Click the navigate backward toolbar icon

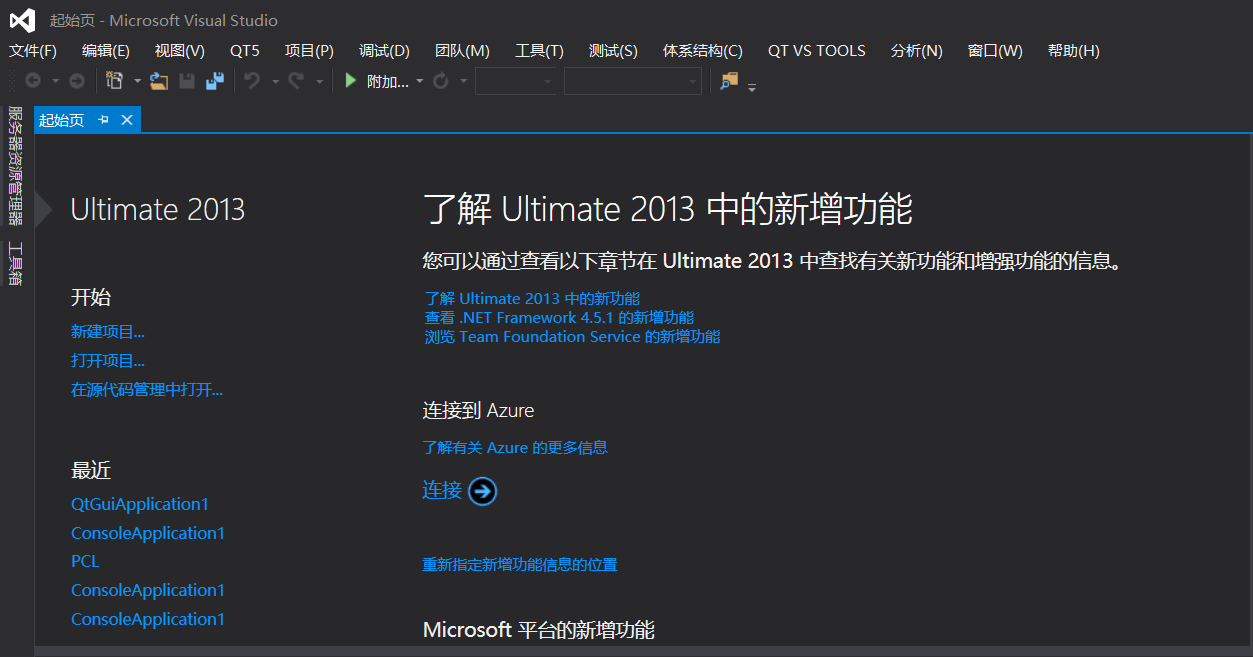click(x=33, y=81)
